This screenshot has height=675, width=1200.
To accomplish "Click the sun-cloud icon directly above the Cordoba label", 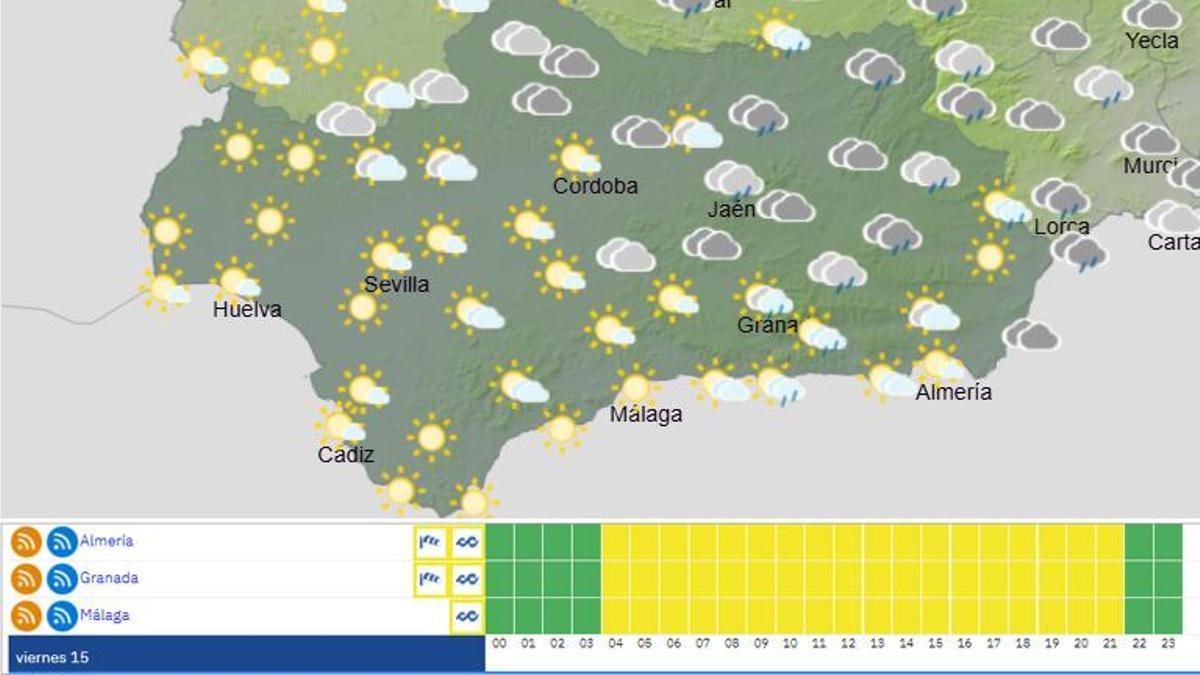I will [576, 157].
